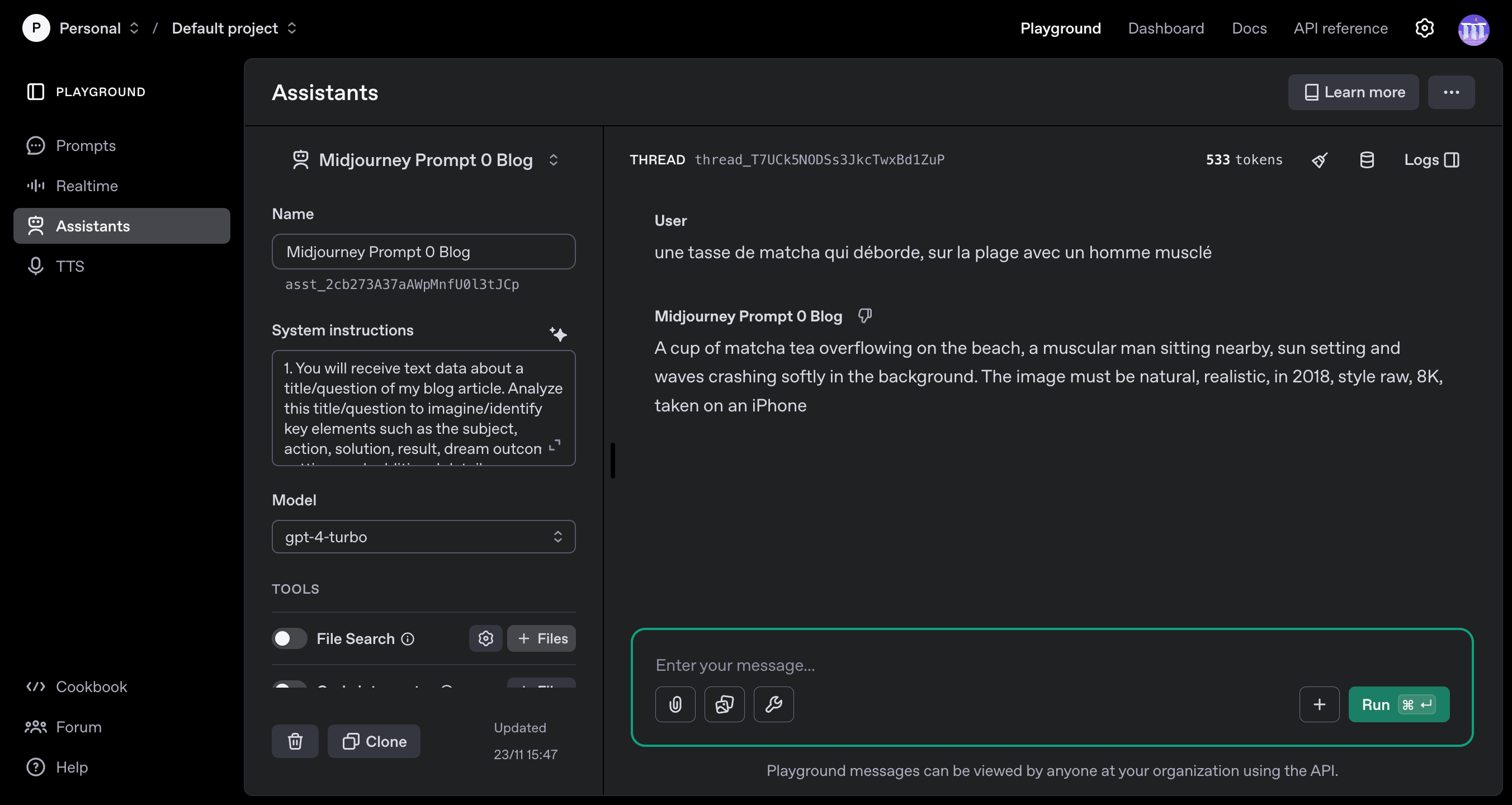Open the Docs page
Image resolution: width=1512 pixels, height=805 pixels.
click(x=1249, y=28)
